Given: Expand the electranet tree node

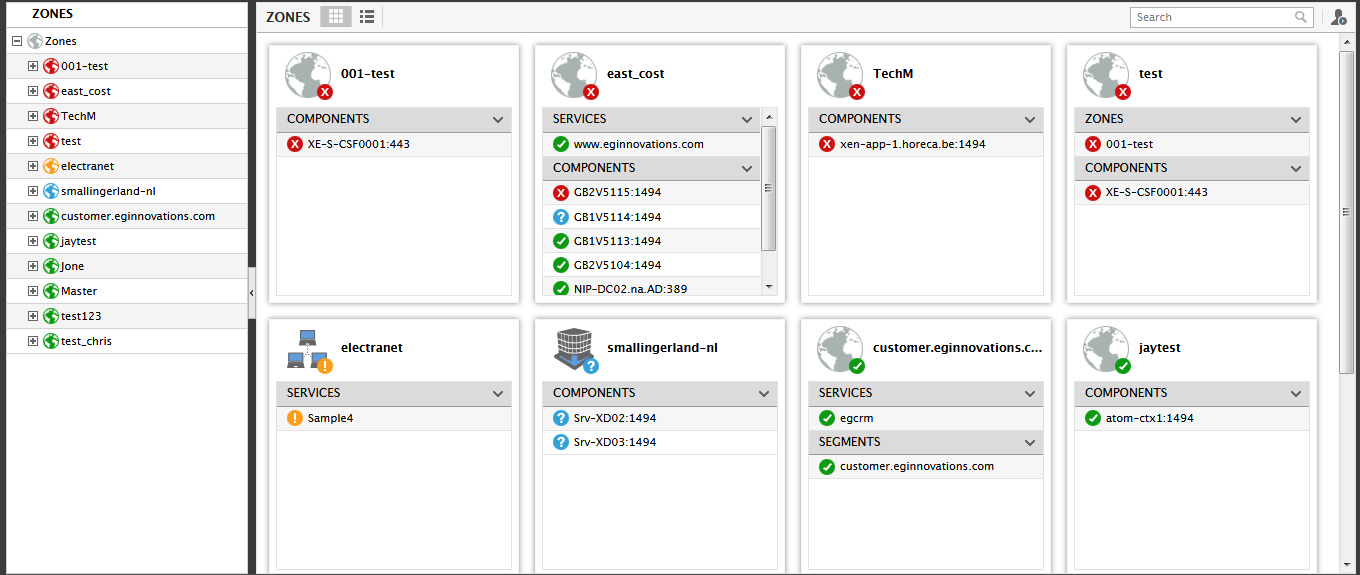Looking at the screenshot, I should pos(33,166).
